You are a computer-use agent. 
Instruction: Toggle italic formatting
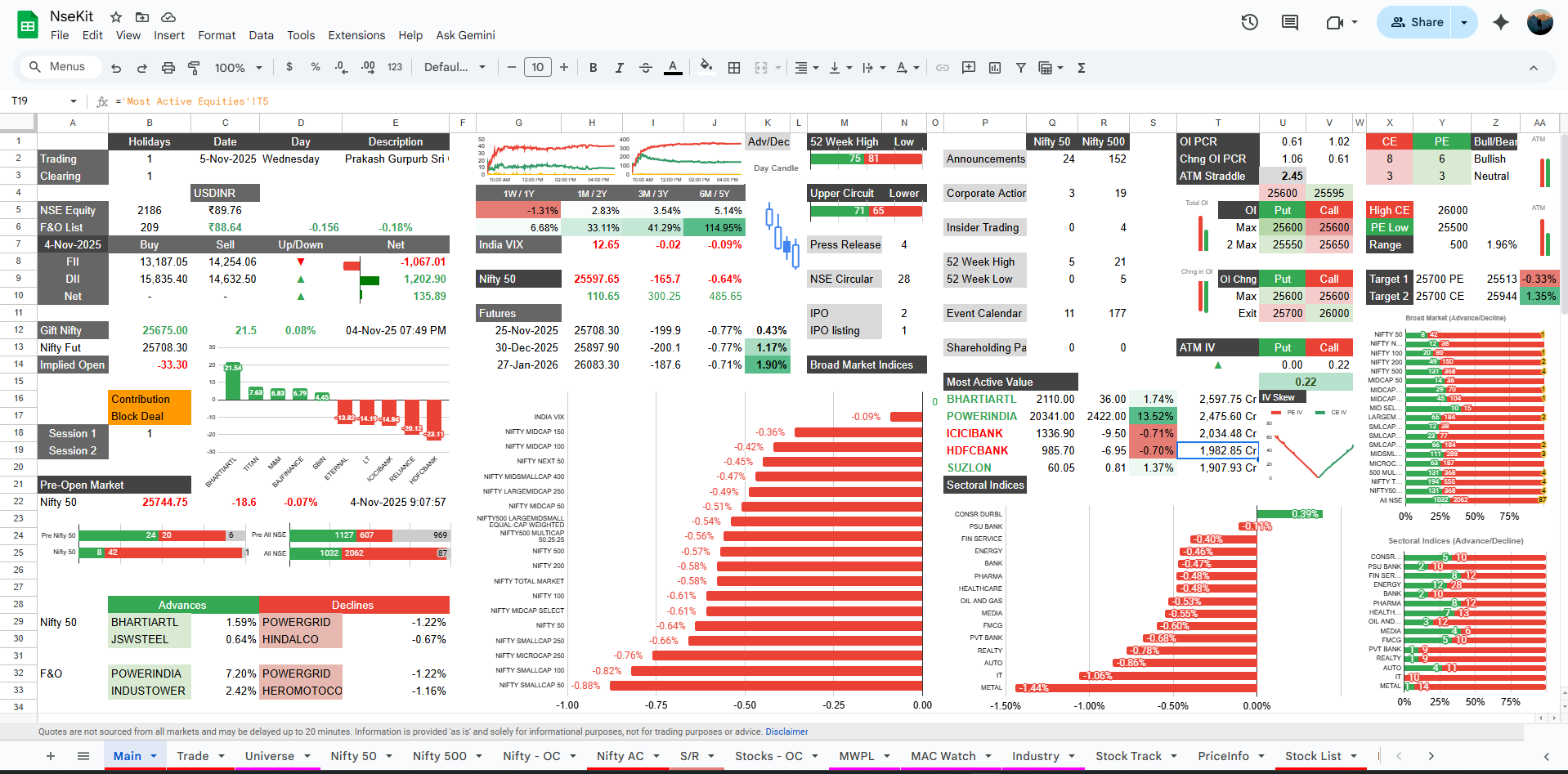click(x=619, y=68)
